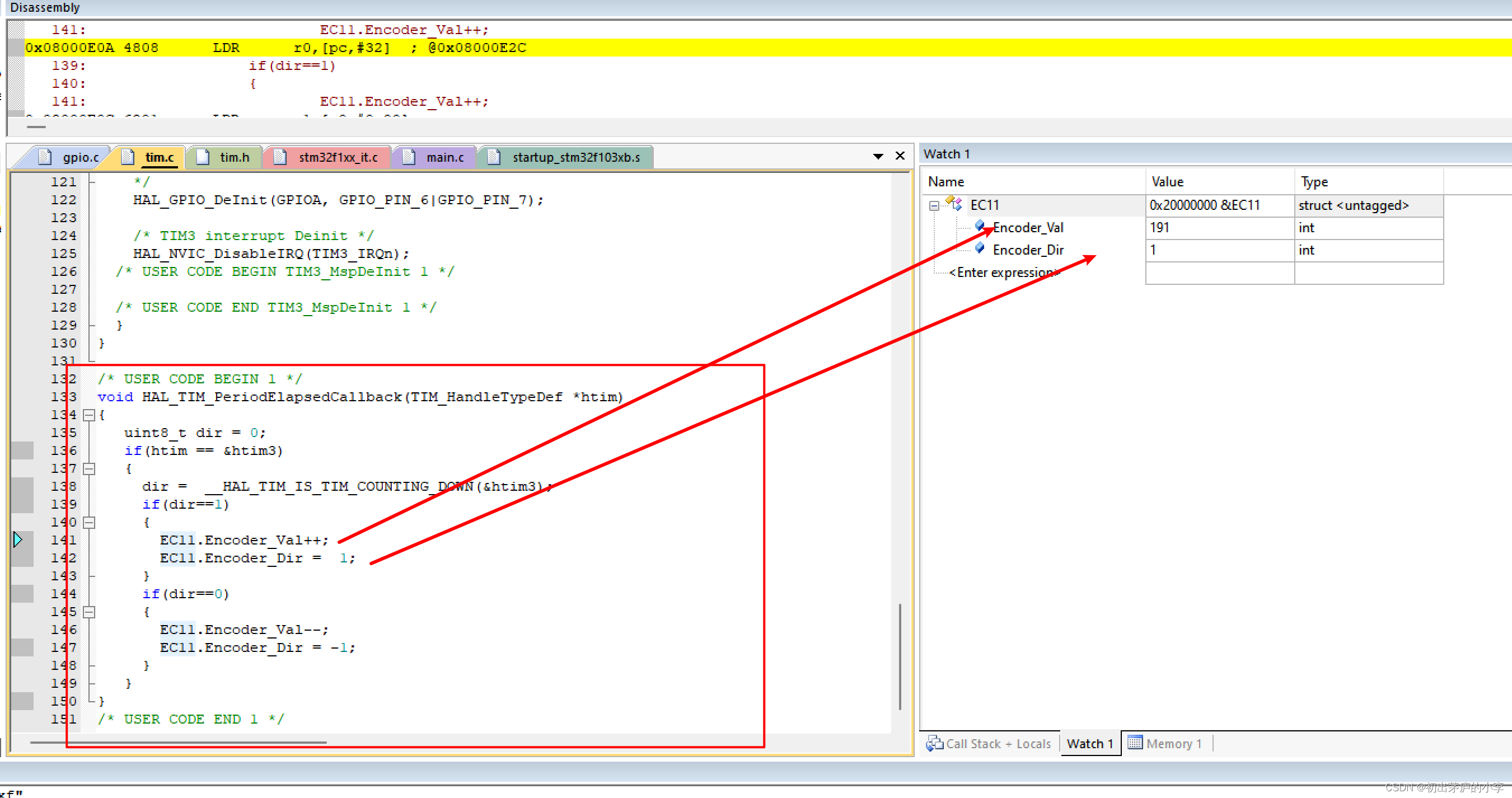
Task: Click the EC11 struct watch icon
Action: click(x=955, y=204)
